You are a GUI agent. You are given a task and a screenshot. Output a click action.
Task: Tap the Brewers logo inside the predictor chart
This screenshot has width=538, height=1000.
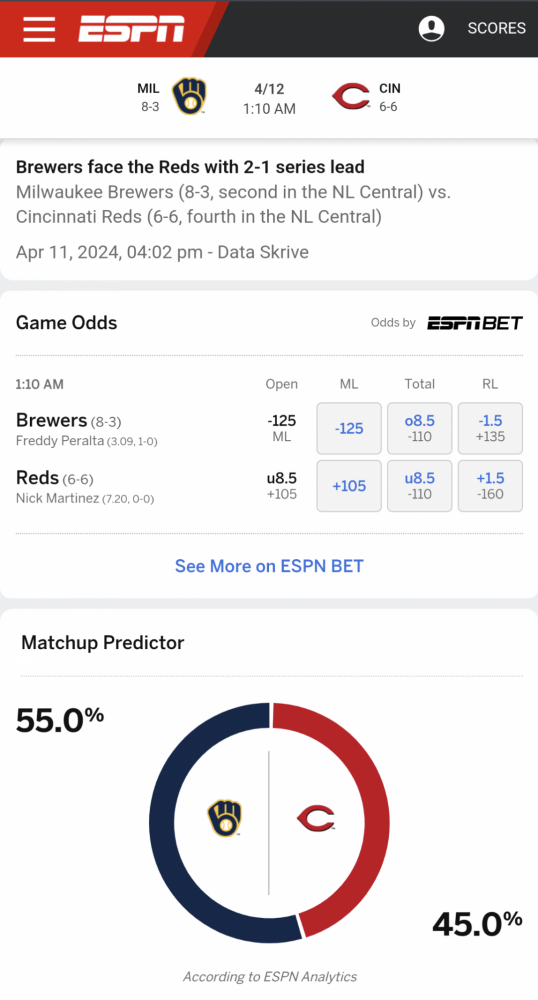point(224,818)
